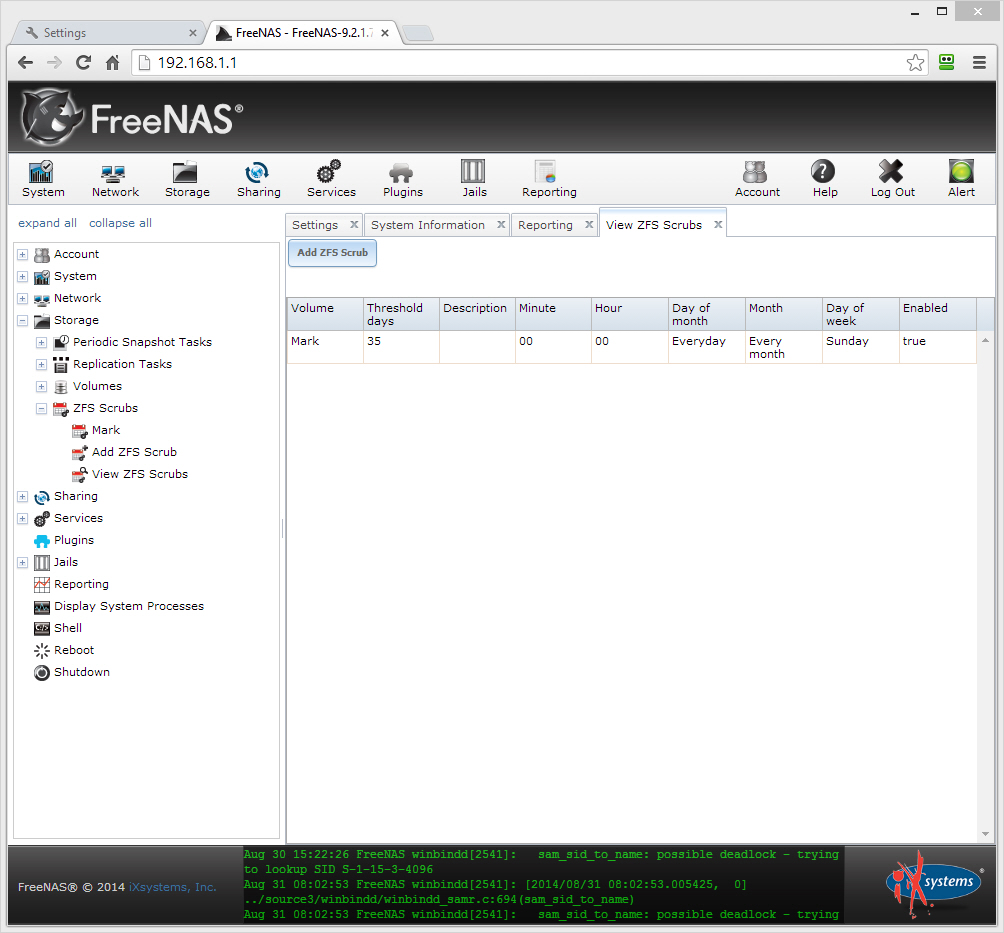This screenshot has width=1004, height=933.
Task: Click the green browser extension icon
Action: pyautogui.click(x=946, y=62)
